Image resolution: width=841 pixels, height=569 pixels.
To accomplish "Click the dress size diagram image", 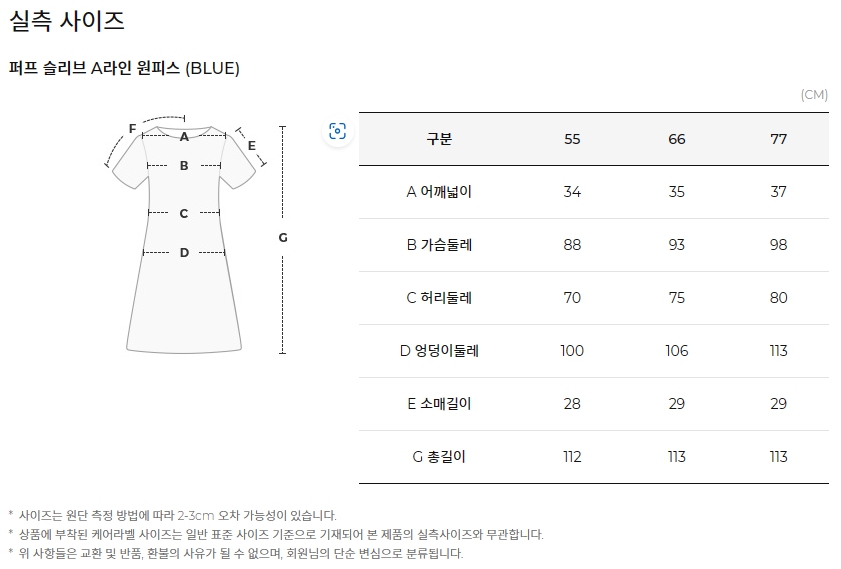I will click(x=196, y=235).
